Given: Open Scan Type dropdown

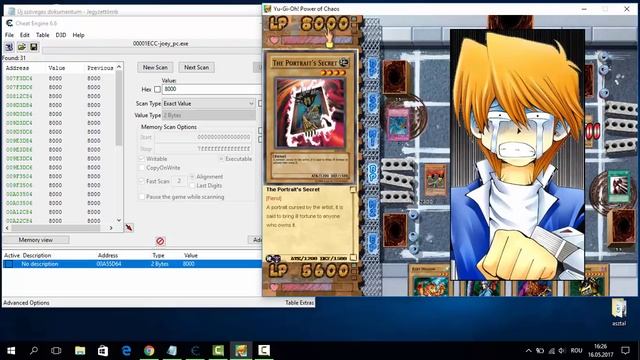Looking at the screenshot, I should point(209,104).
